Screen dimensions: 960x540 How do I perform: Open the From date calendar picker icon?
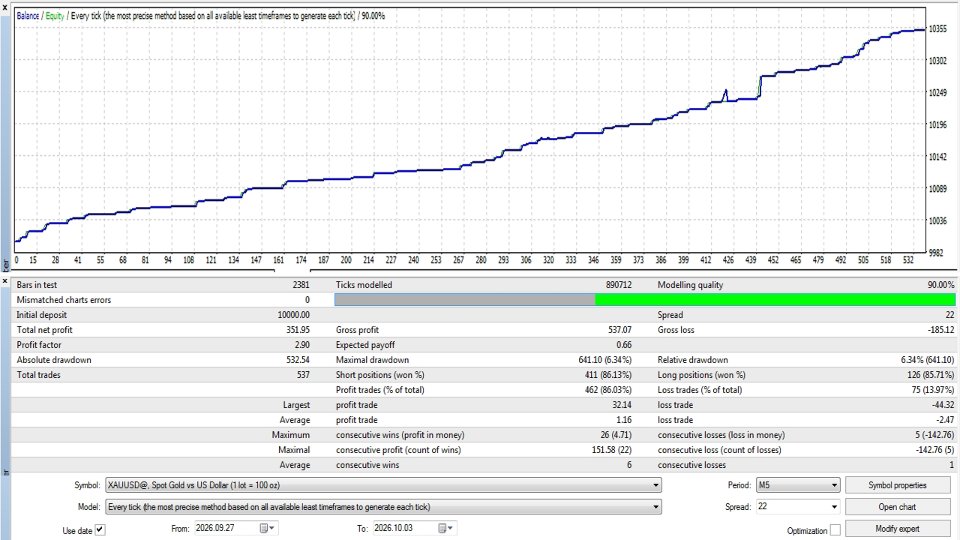coord(264,528)
